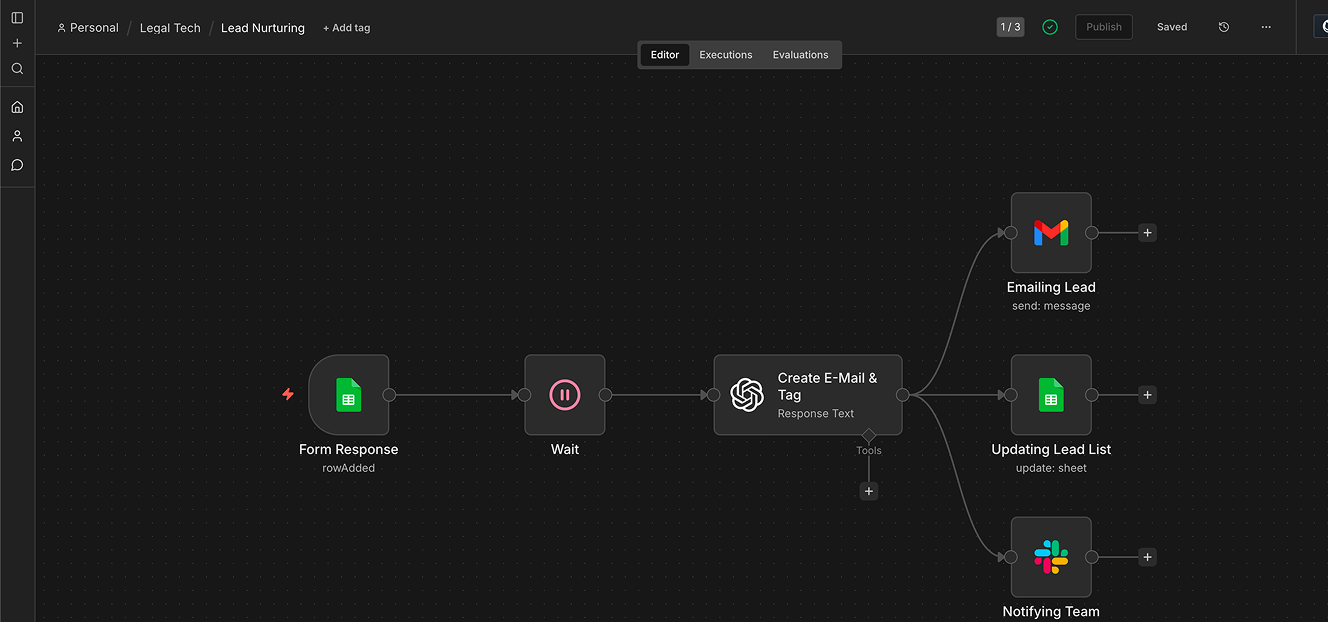Screen dimensions: 1328x622
Task: Open the Gmail Emailing Lead node
Action: [x=1051, y=233]
